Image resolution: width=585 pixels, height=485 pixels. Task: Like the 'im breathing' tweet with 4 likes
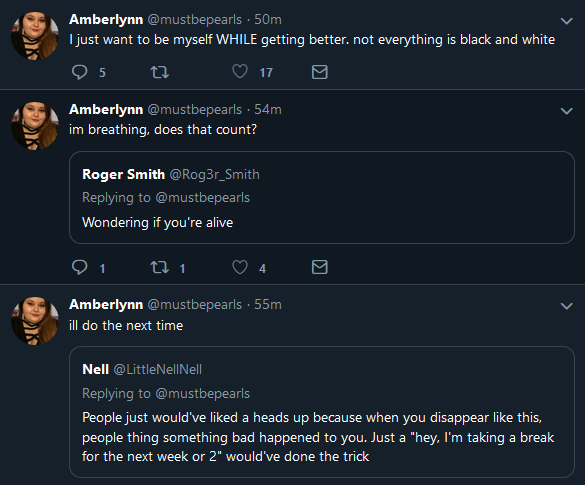pyautogui.click(x=240, y=267)
